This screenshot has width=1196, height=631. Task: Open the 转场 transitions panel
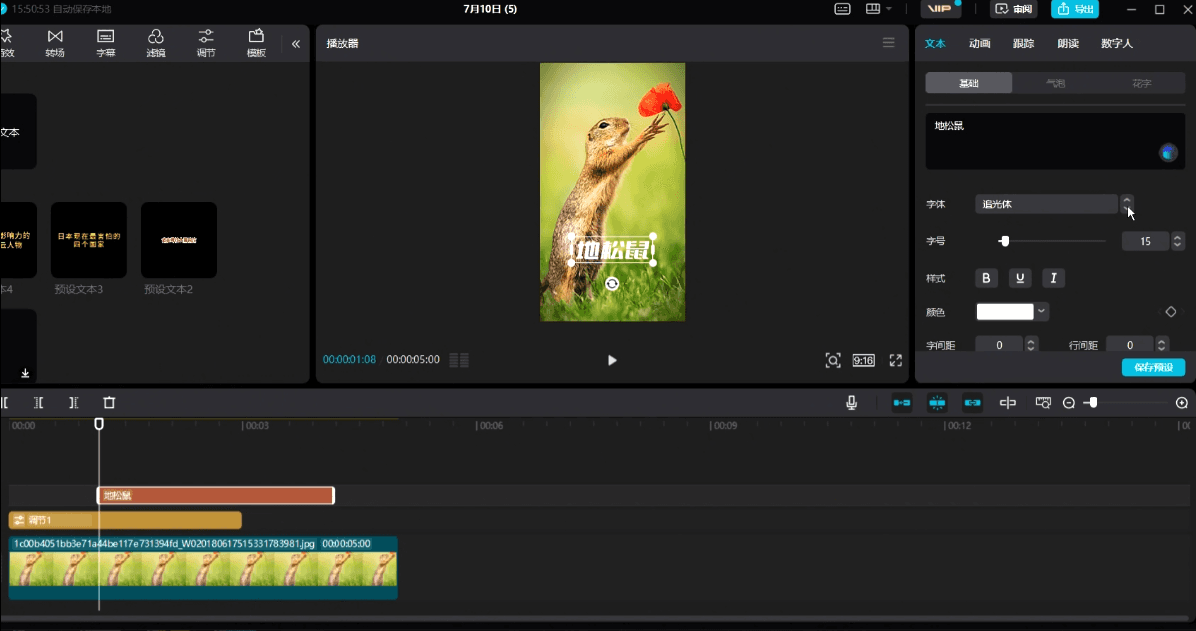point(55,43)
